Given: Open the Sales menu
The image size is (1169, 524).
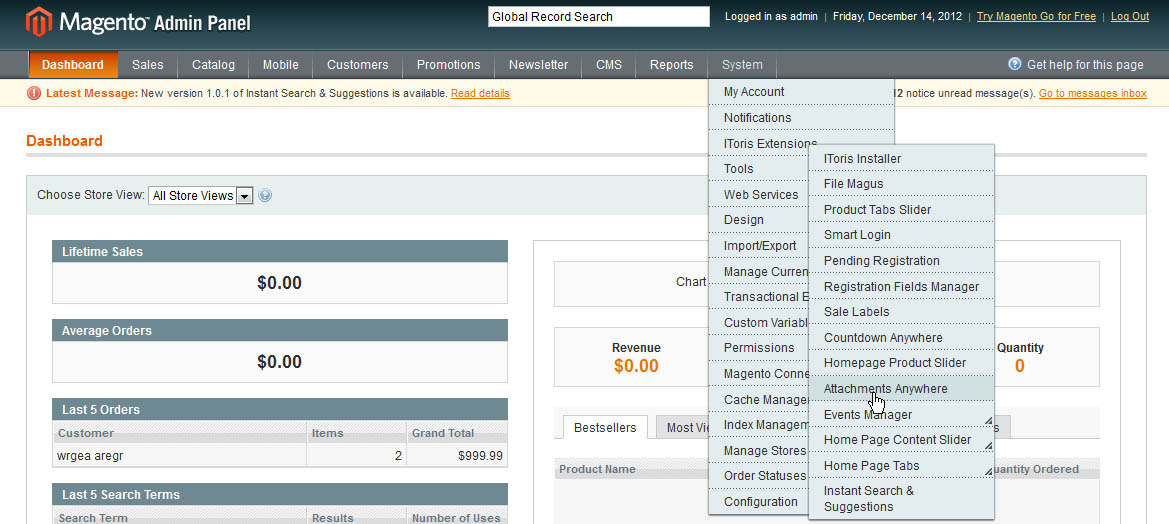Looking at the screenshot, I should [148, 65].
